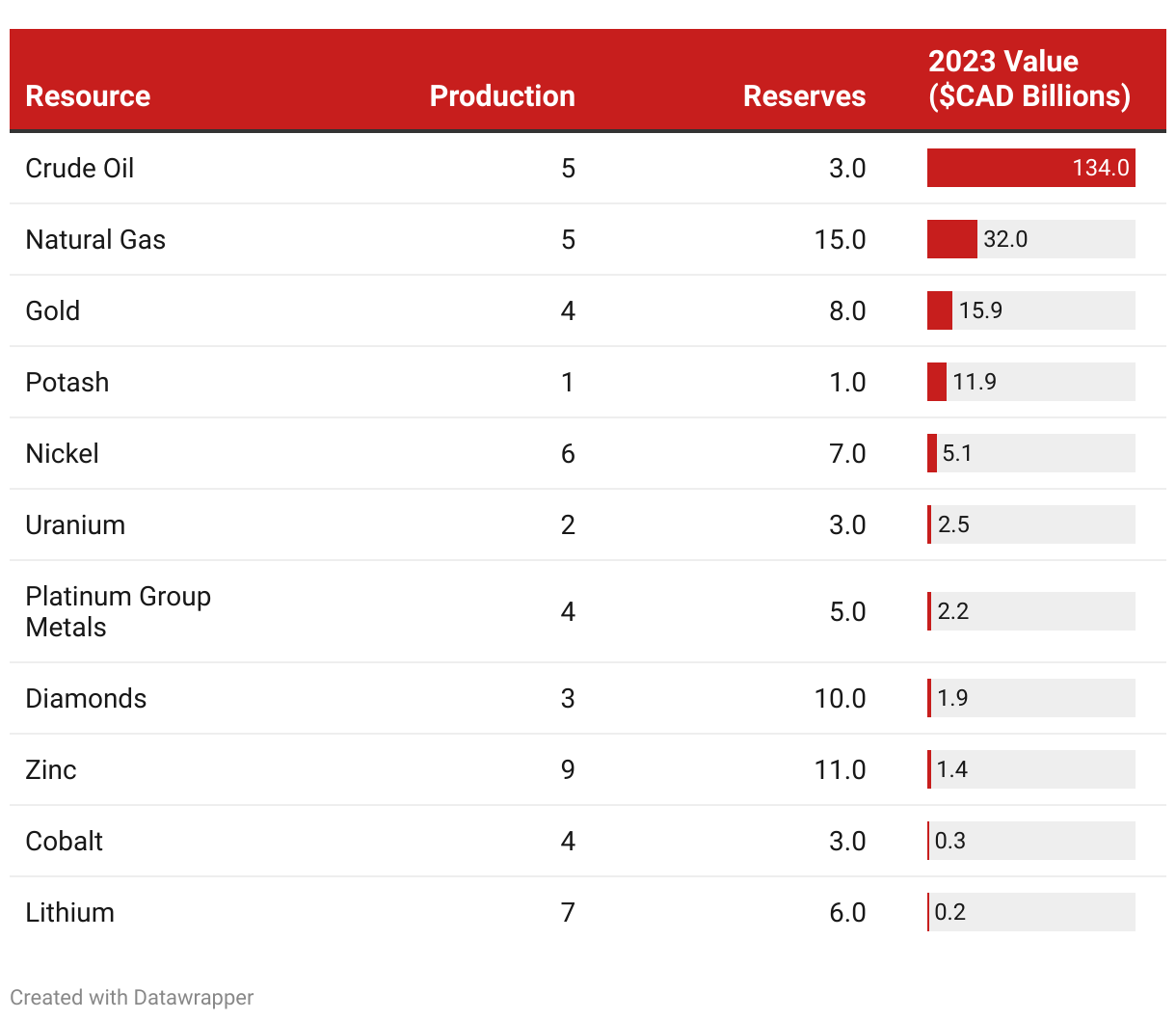Select the Lithium row label
Image resolution: width=1176 pixels, height=1020 pixels.
[x=69, y=912]
